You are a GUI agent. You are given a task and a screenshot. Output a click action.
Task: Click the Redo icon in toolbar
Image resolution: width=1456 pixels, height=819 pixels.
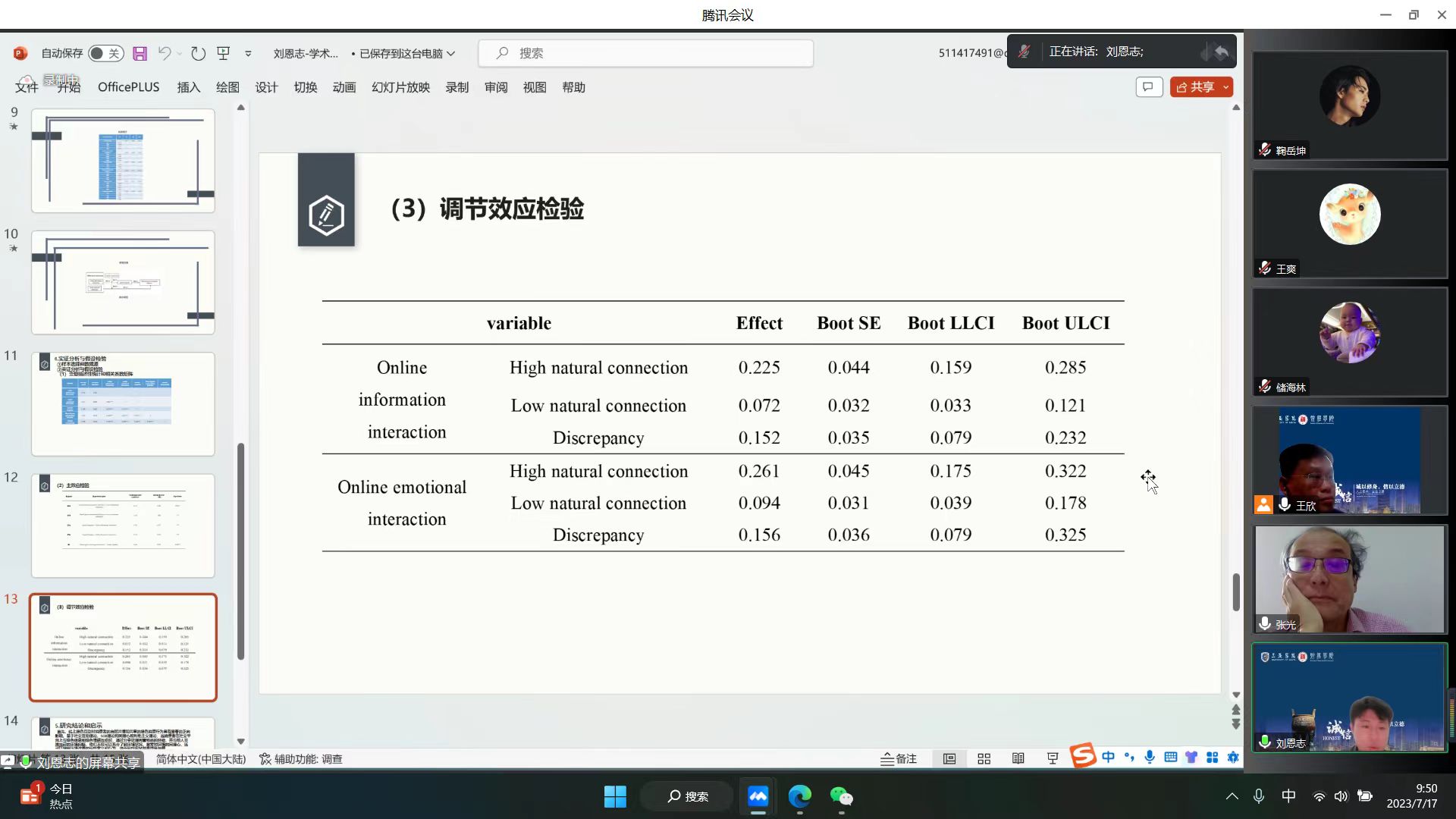[198, 53]
